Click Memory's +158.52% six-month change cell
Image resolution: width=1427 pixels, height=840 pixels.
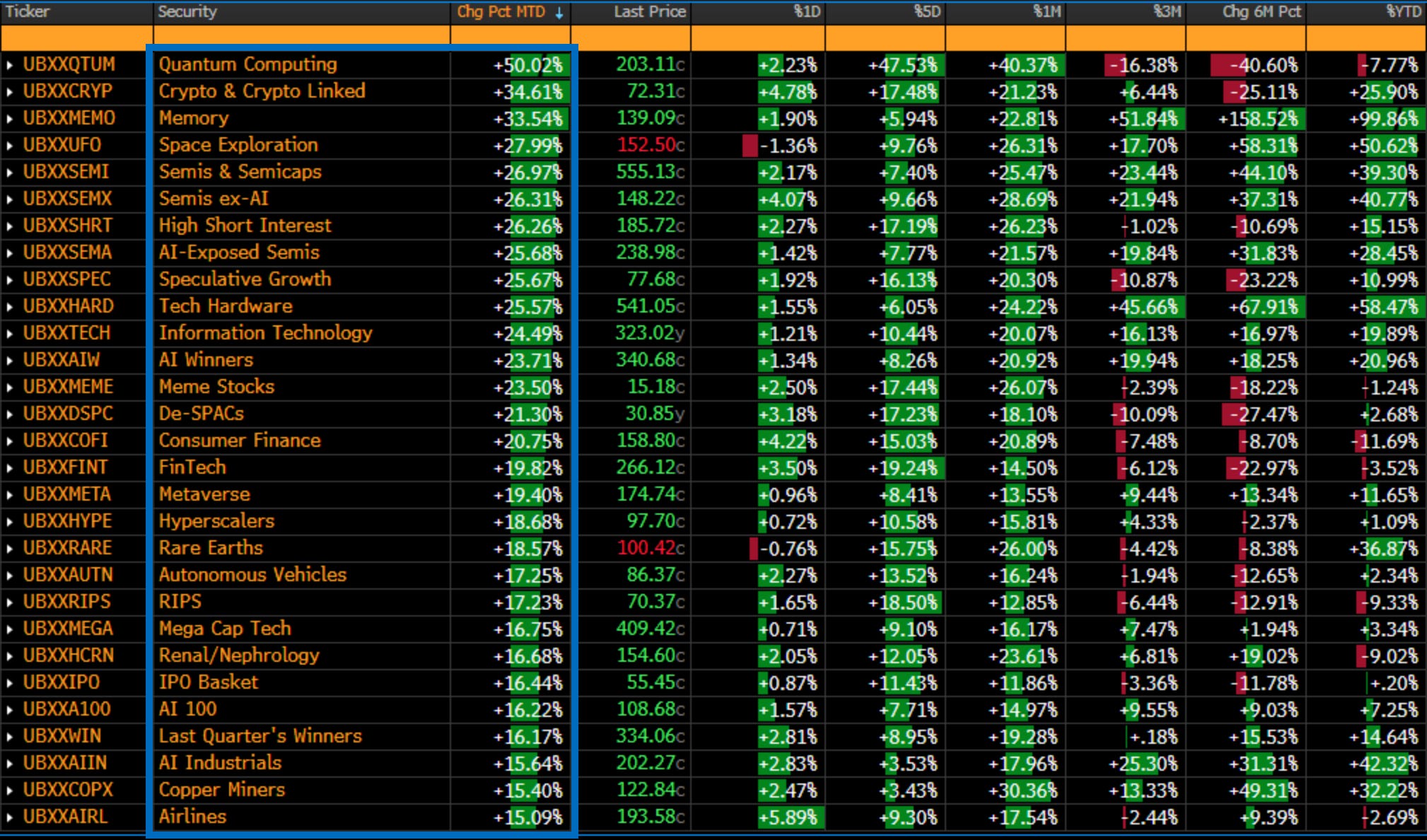[1257, 119]
